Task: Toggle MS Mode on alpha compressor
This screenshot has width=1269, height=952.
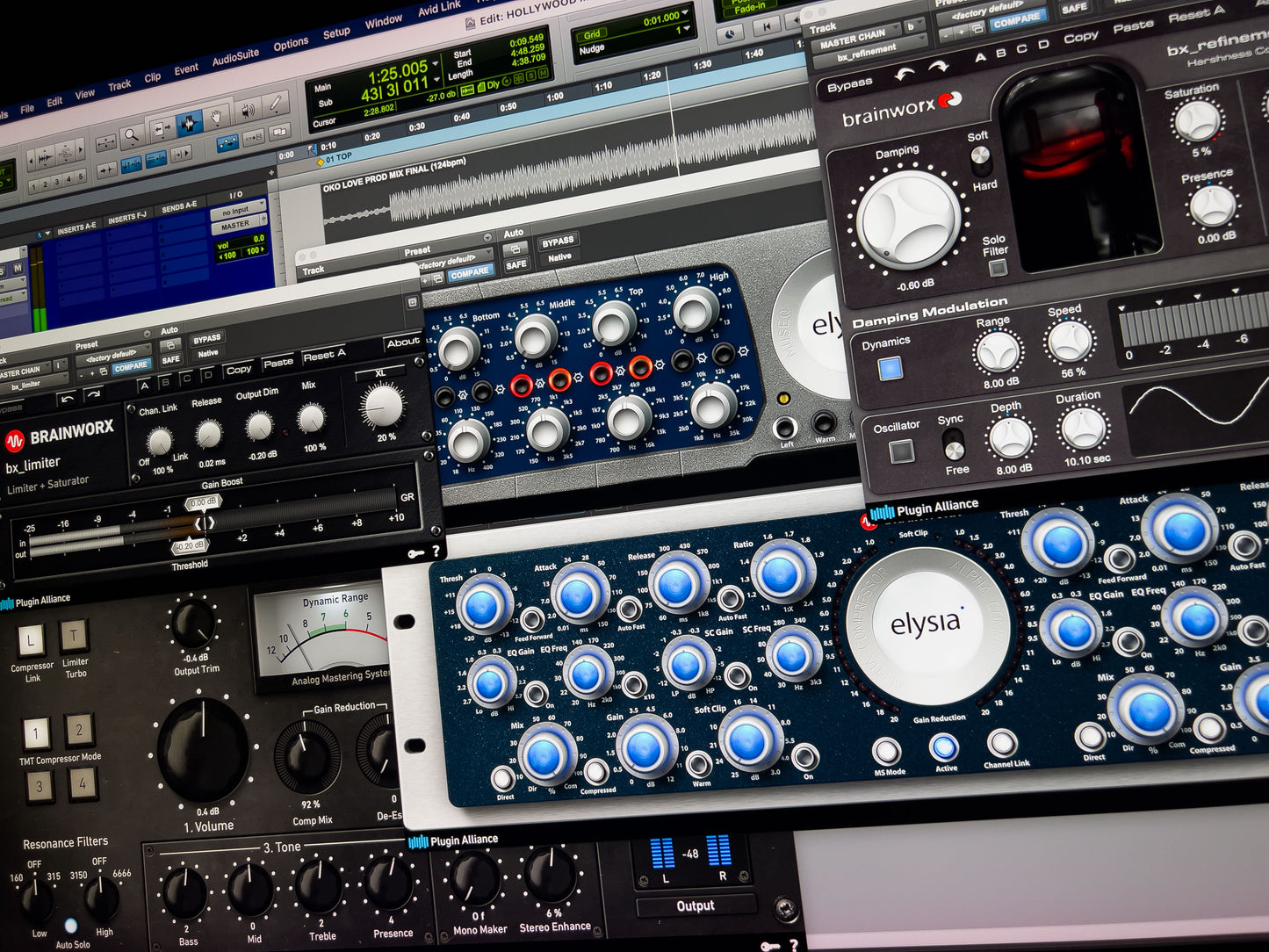Action: (x=886, y=752)
